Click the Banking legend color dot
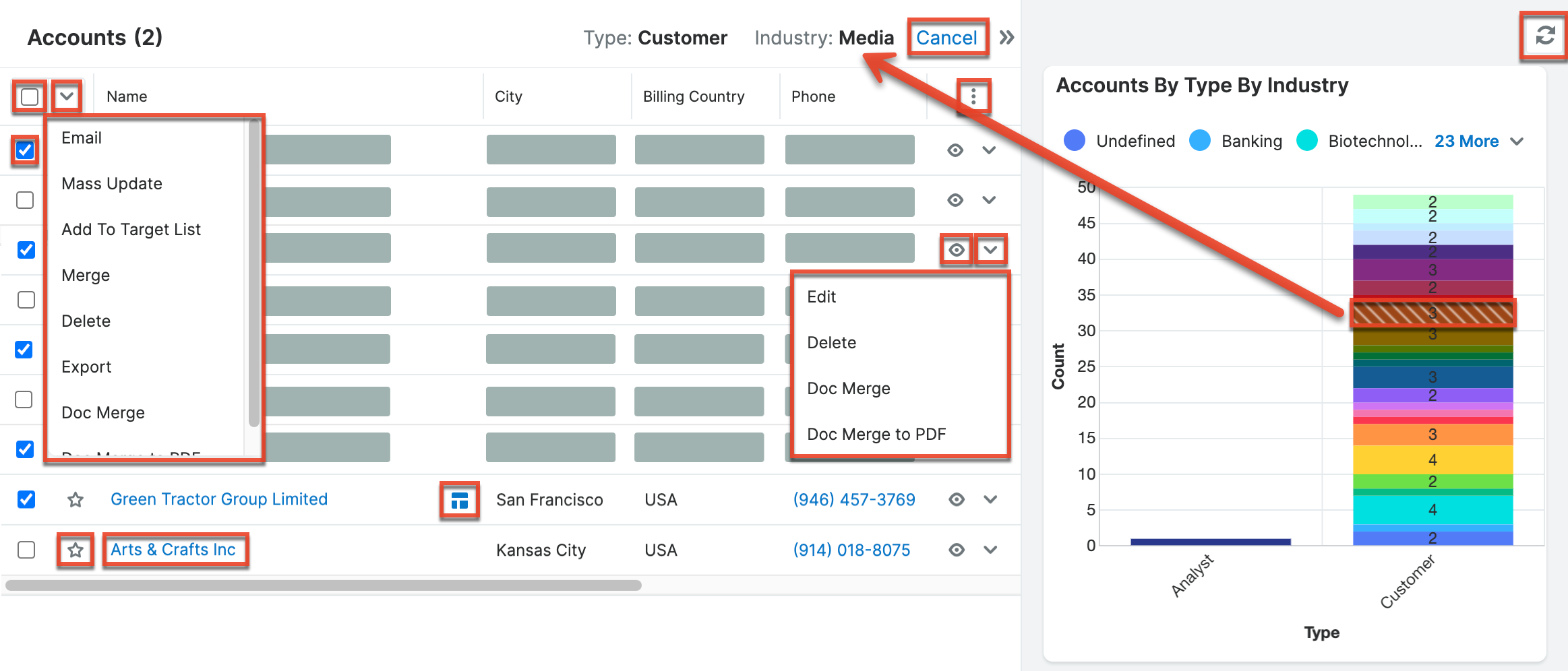Viewport: 1568px width, 671px height. (1200, 141)
